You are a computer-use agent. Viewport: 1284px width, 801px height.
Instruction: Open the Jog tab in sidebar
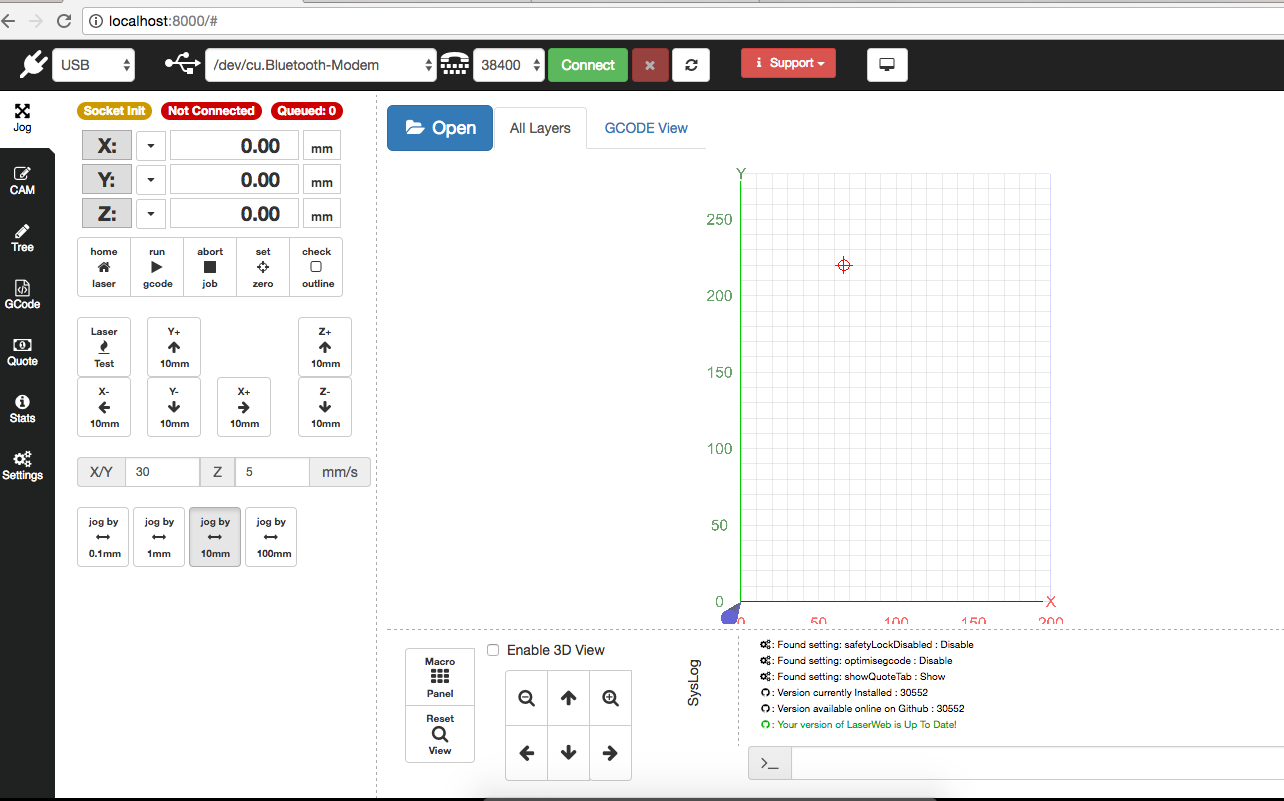click(22, 119)
